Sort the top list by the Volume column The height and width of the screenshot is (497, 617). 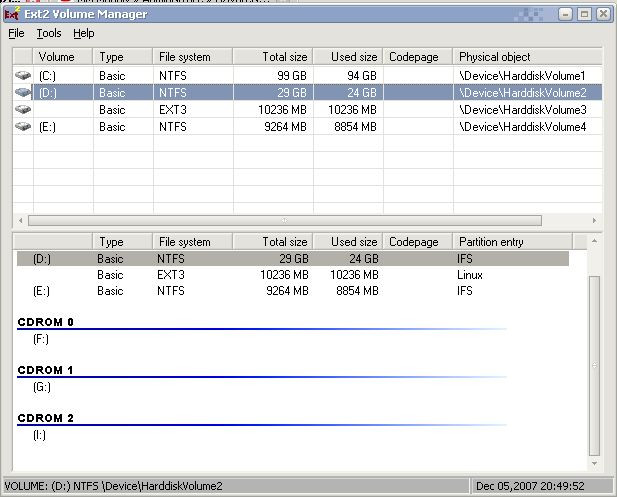63,57
